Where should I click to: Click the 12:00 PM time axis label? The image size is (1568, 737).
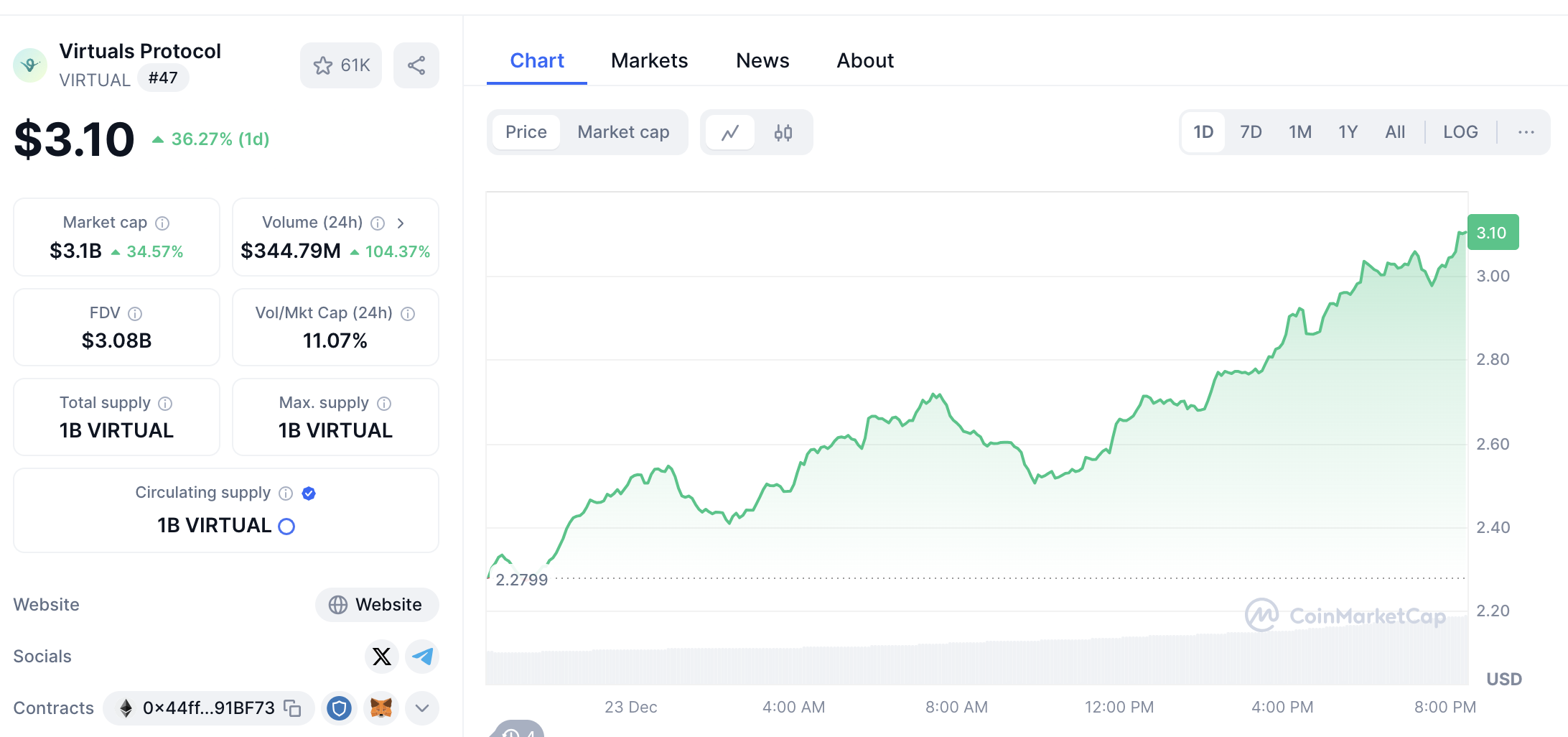coord(1119,708)
